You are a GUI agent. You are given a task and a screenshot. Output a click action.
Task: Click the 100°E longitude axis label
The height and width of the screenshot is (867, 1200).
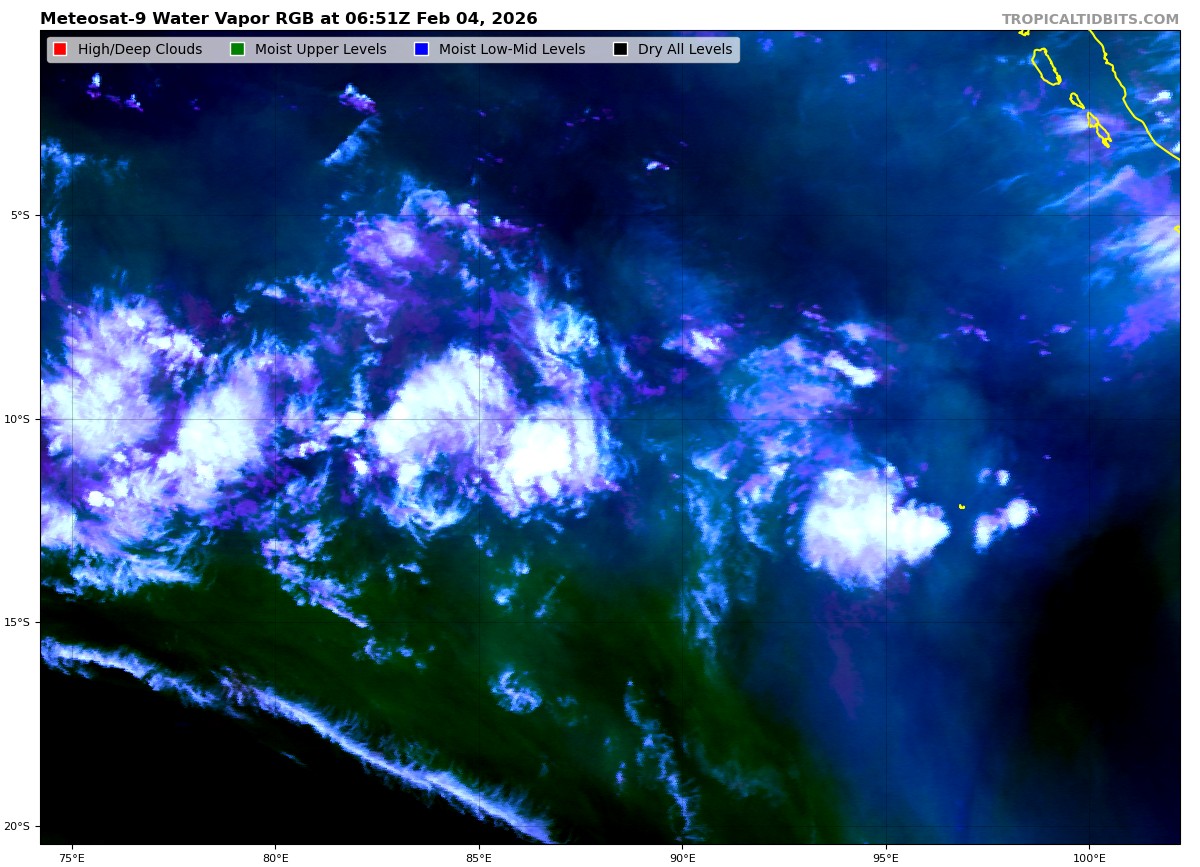(x=1088, y=857)
